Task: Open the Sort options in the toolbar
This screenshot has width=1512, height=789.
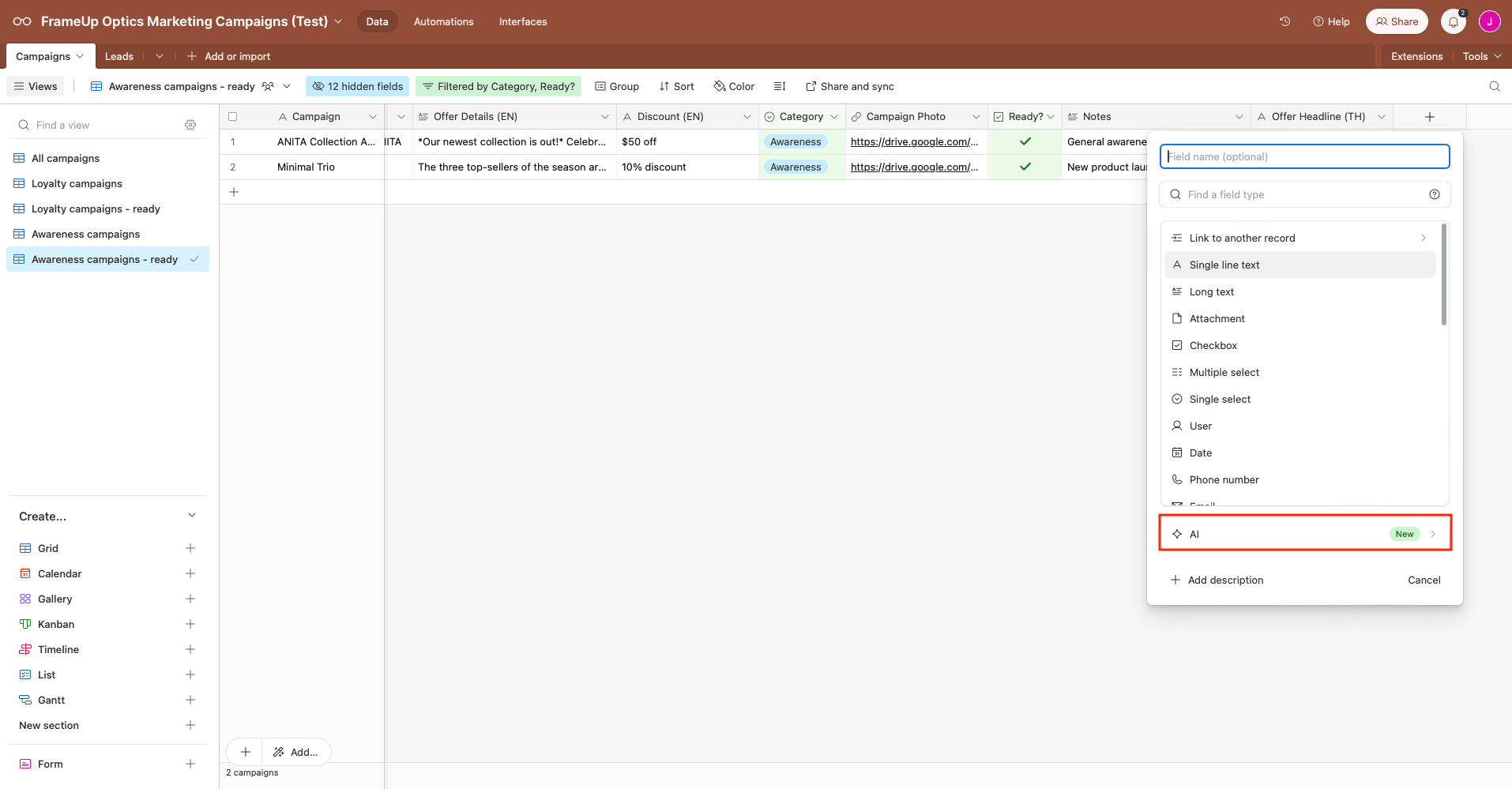Action: [x=676, y=86]
